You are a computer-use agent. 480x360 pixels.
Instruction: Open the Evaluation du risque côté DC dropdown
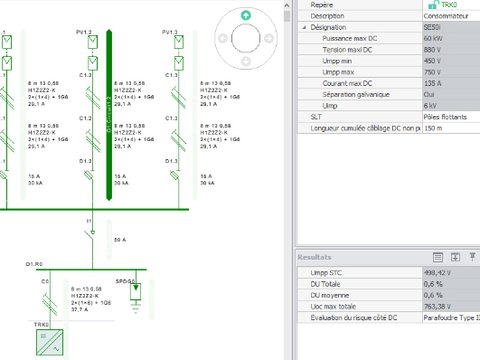[451, 318]
